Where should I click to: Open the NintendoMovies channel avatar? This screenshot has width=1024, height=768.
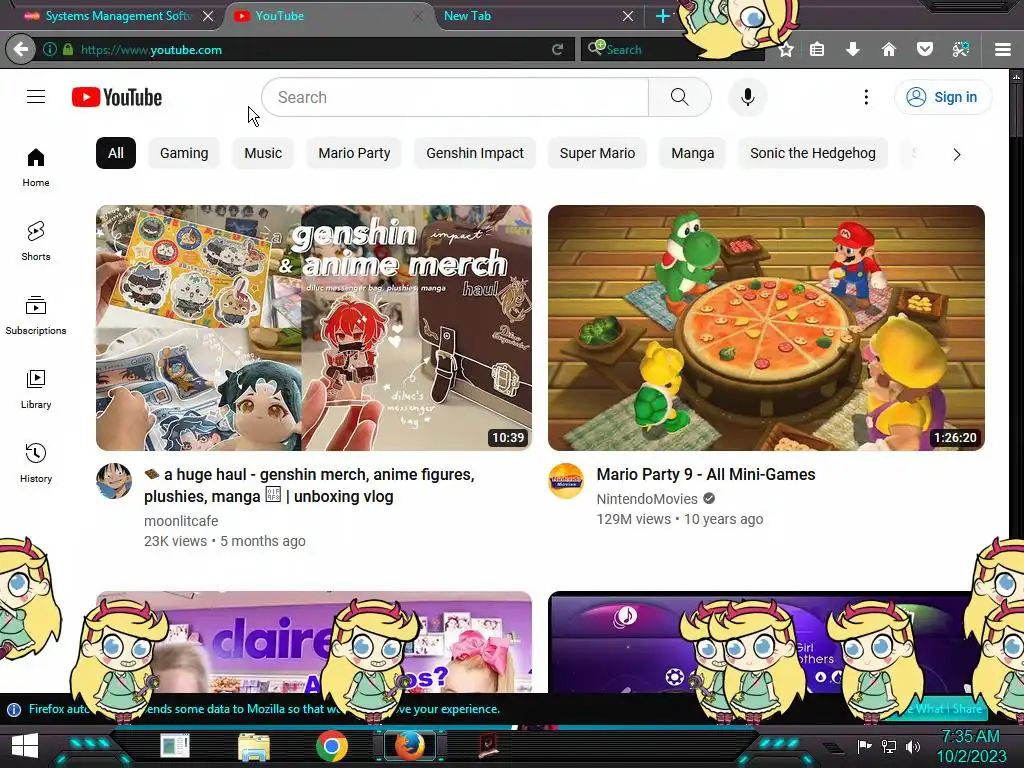pyautogui.click(x=566, y=481)
